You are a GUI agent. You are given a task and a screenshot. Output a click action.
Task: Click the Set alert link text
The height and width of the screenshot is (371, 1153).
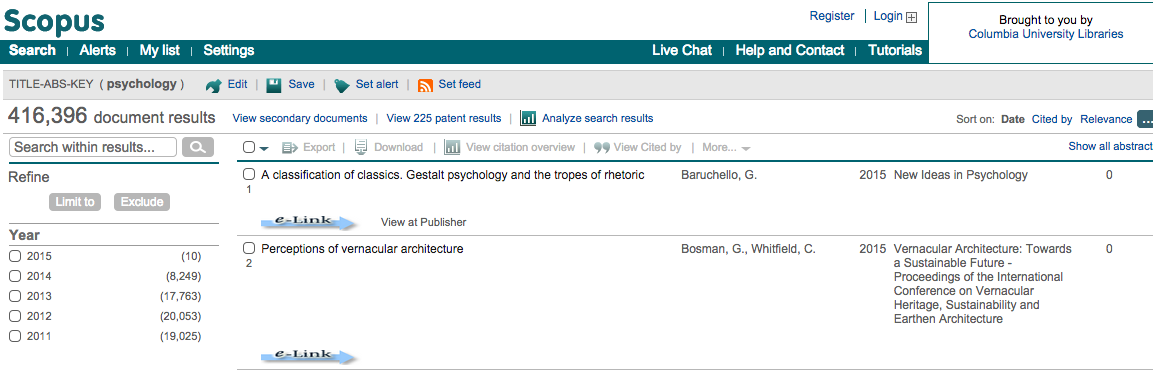377,84
